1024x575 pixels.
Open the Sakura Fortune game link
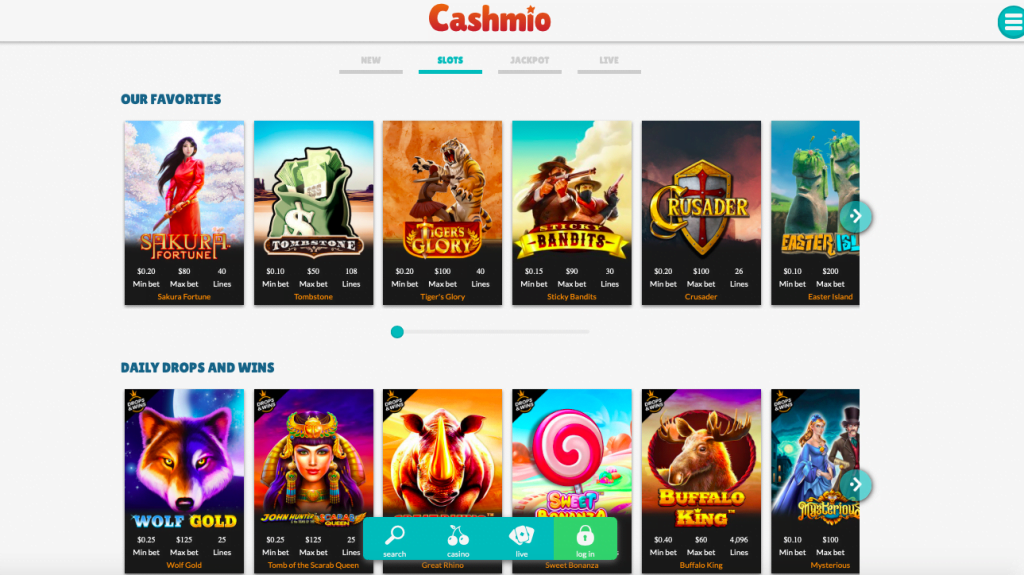(x=184, y=297)
